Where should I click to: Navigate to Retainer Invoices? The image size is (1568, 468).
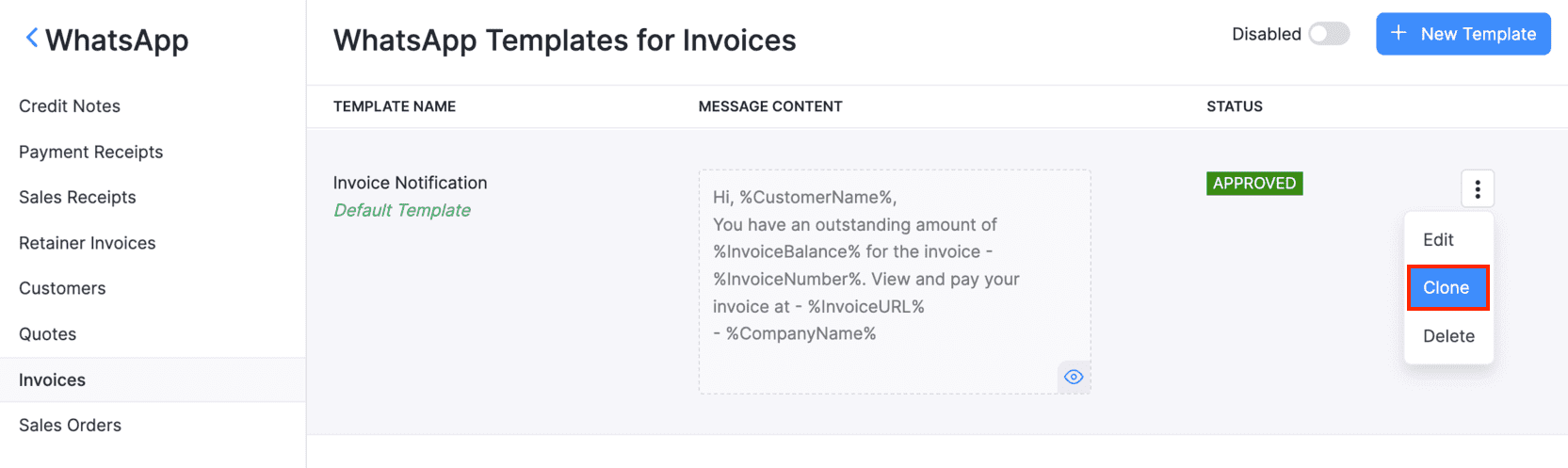point(87,243)
